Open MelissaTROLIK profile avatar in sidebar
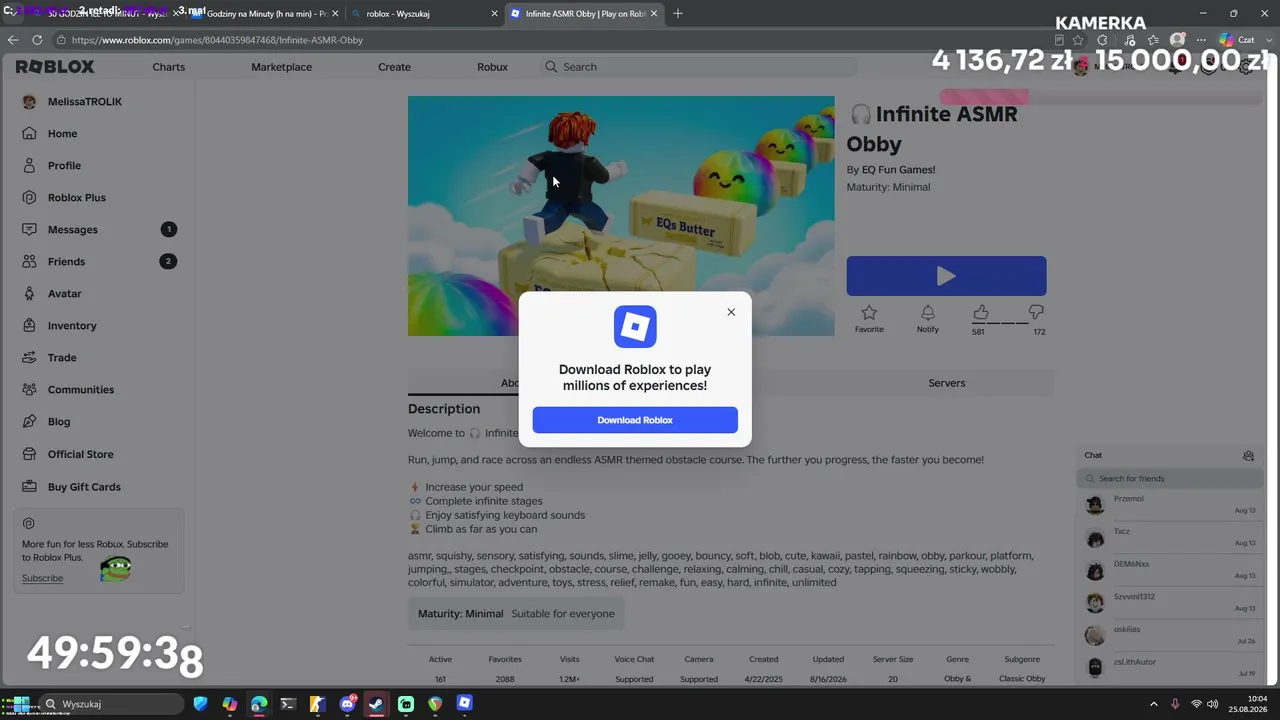This screenshot has height=720, width=1280. (x=29, y=102)
